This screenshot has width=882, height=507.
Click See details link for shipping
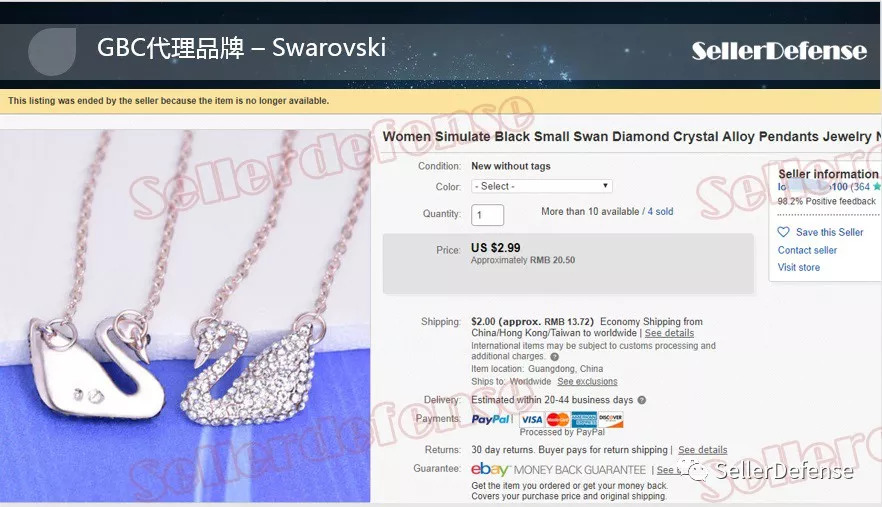pos(669,333)
